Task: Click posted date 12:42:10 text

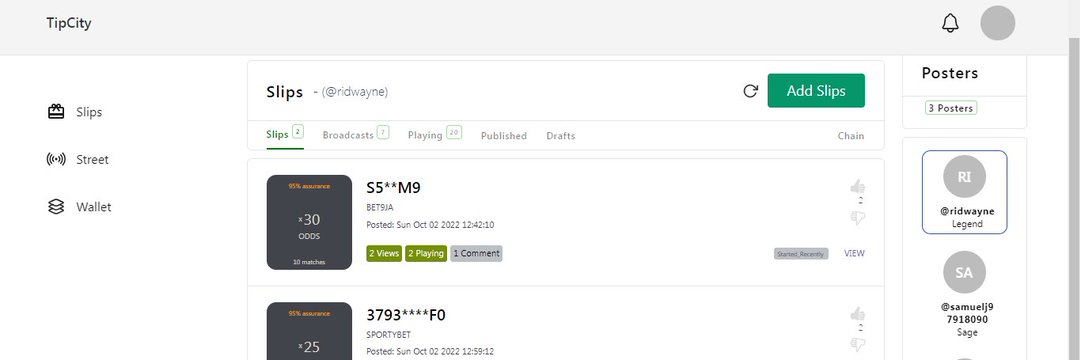Action: coord(430,225)
